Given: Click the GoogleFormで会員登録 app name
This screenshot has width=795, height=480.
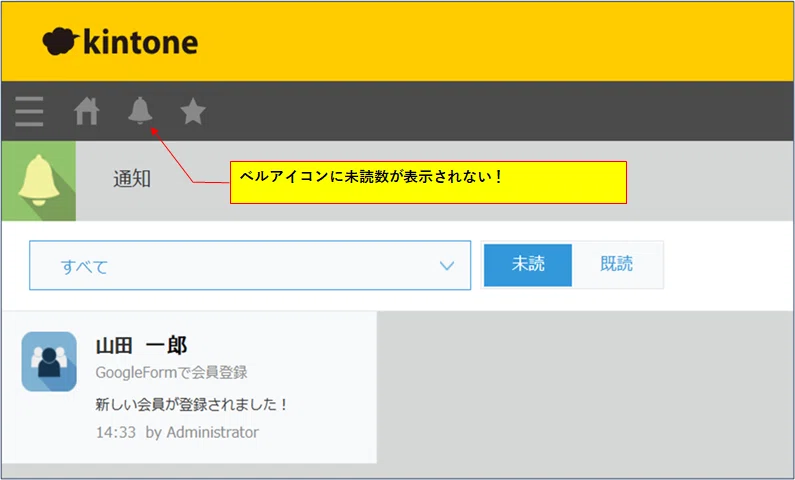Looking at the screenshot, I should [x=171, y=372].
